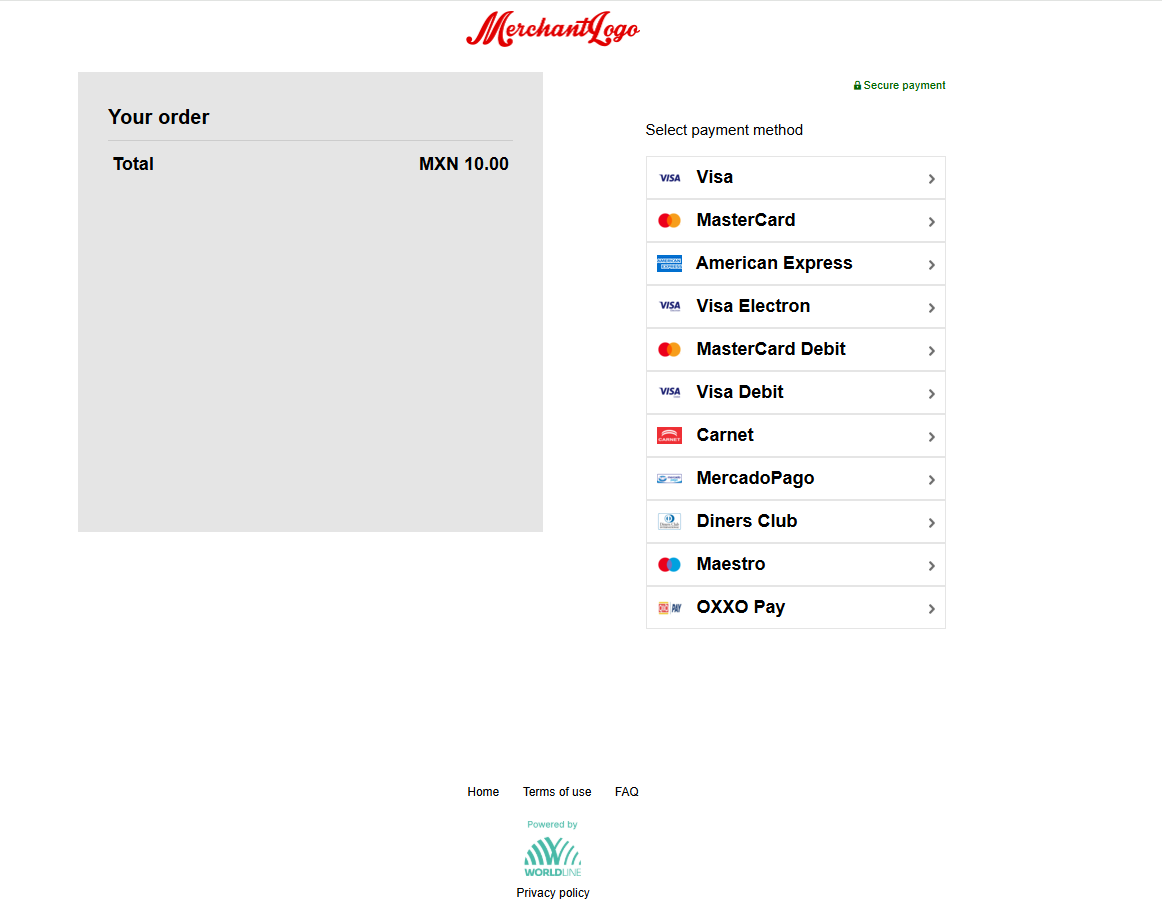Expand the Diners Club row chevron
Screen dimensions: 1162x910
coord(932,522)
